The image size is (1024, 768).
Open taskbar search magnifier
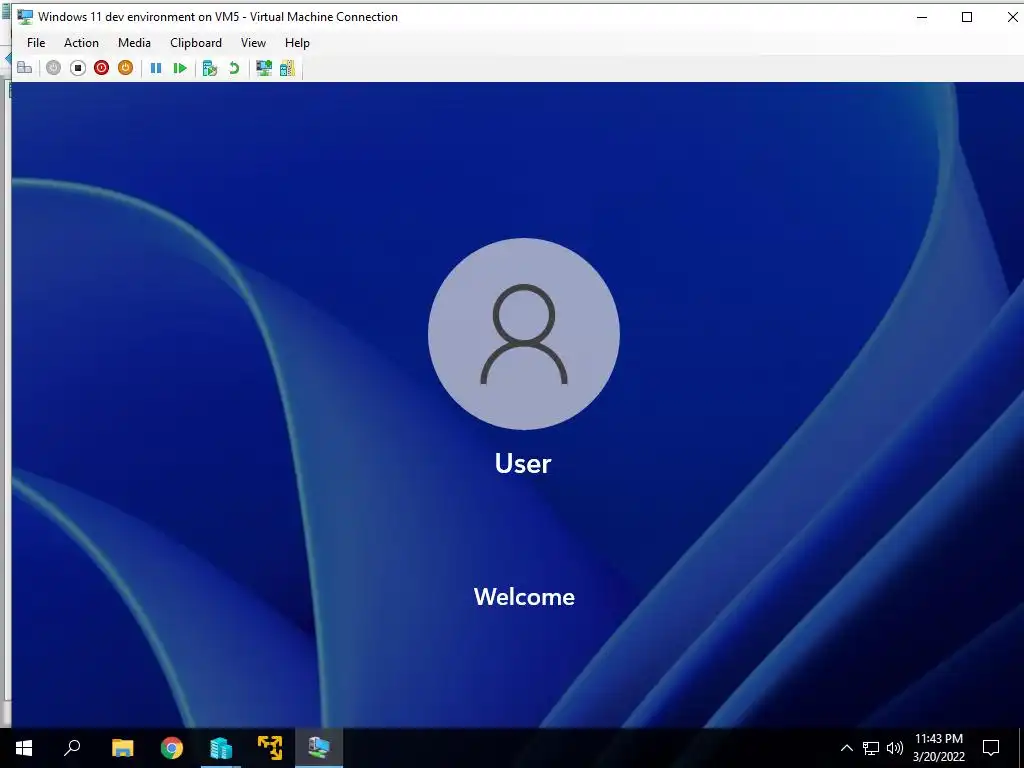click(72, 748)
